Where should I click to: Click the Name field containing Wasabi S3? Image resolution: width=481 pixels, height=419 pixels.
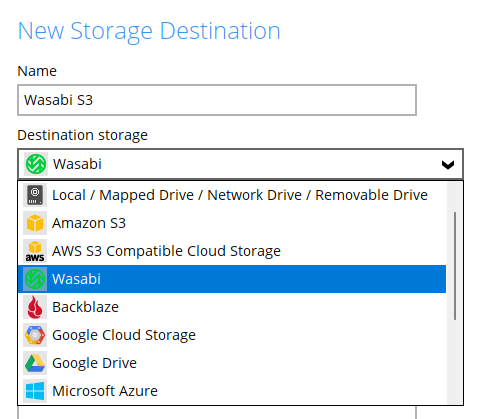point(217,100)
